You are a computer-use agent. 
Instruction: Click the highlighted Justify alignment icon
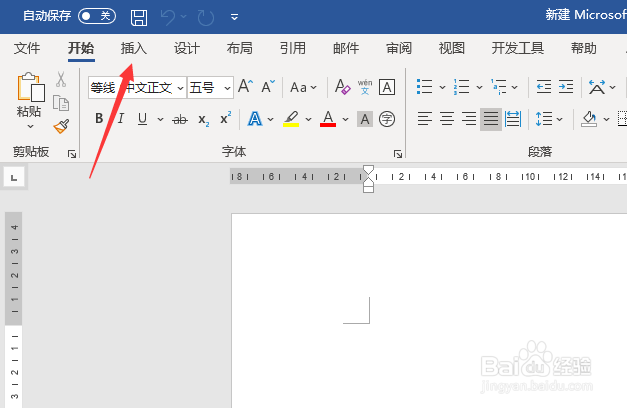pos(491,119)
